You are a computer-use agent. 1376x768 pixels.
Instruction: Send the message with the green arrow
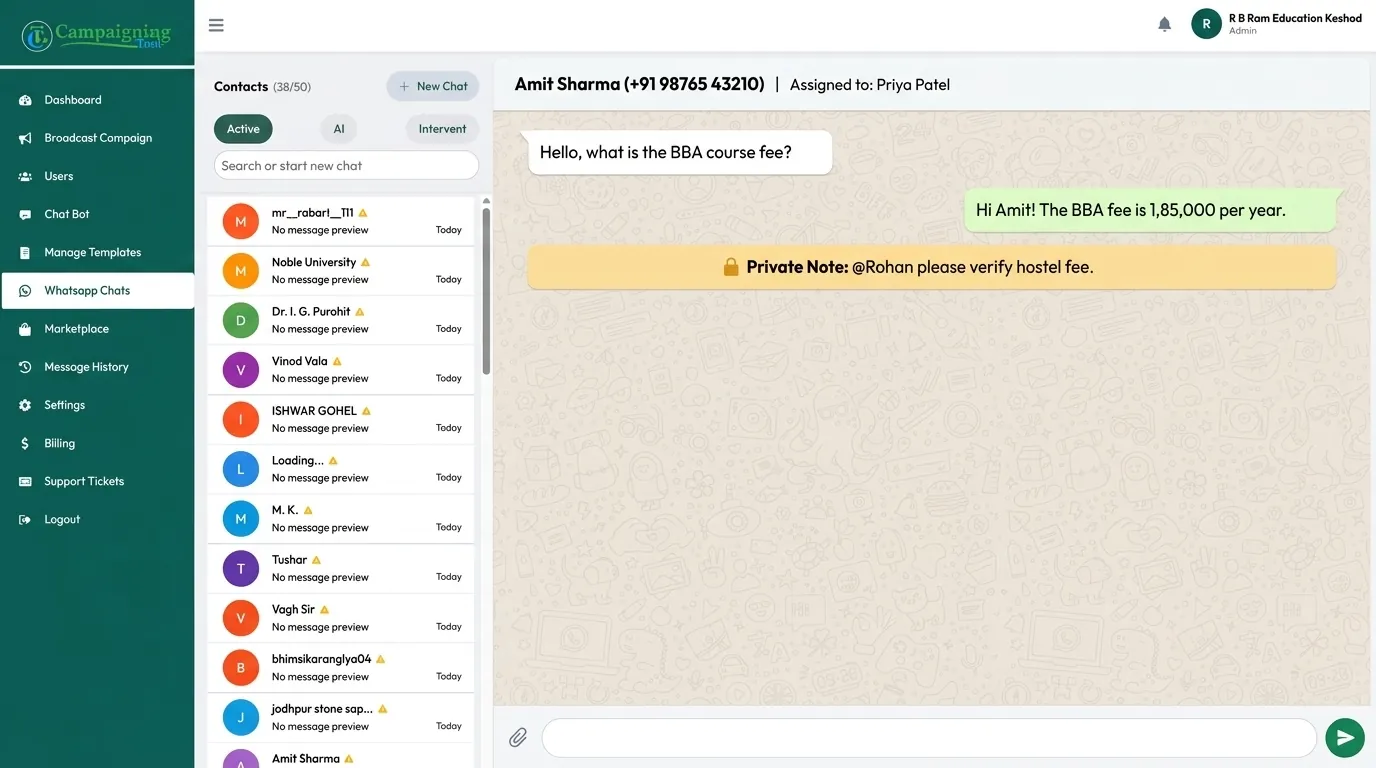pos(1345,738)
